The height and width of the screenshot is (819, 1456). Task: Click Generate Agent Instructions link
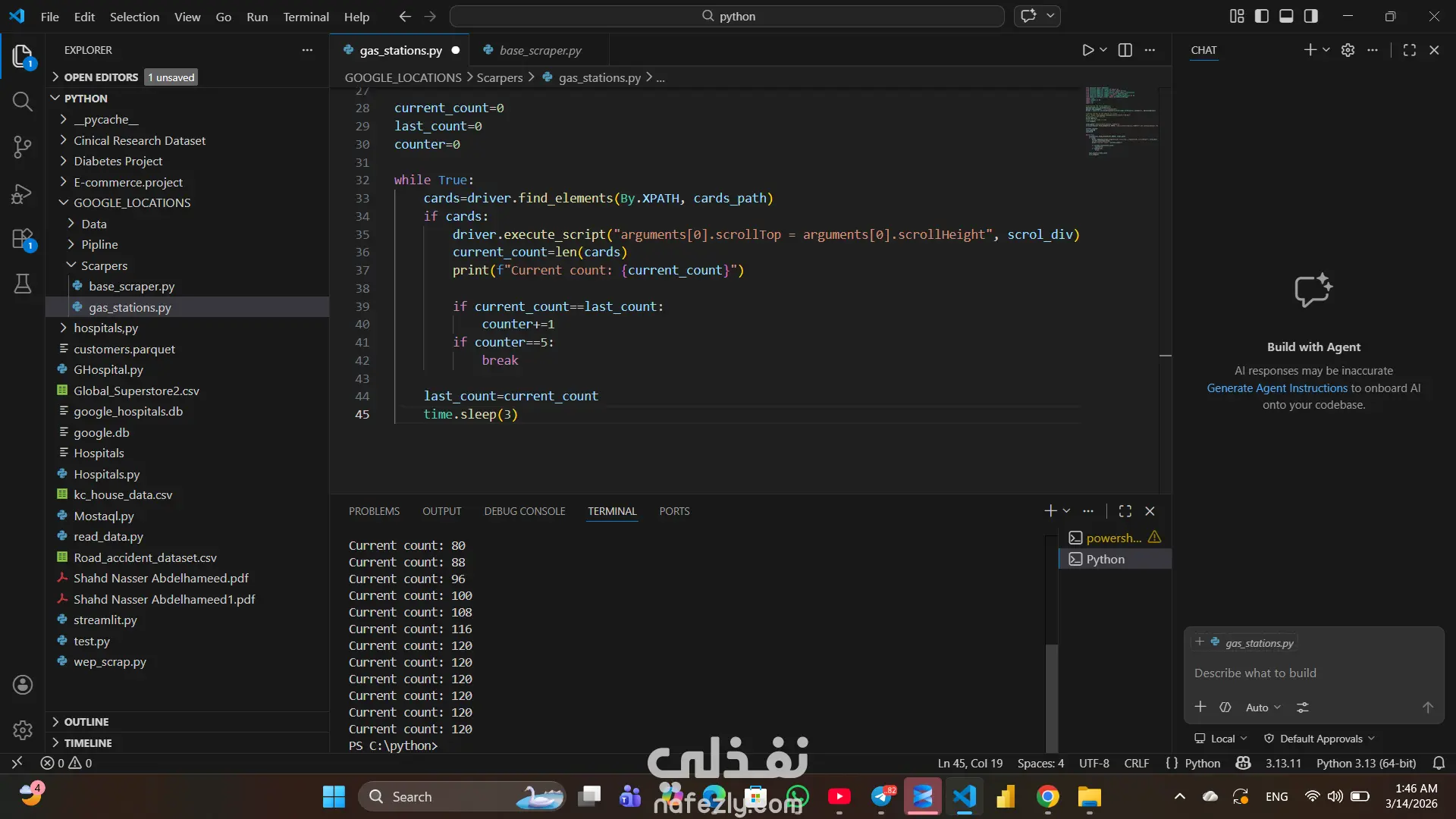pyautogui.click(x=1277, y=388)
